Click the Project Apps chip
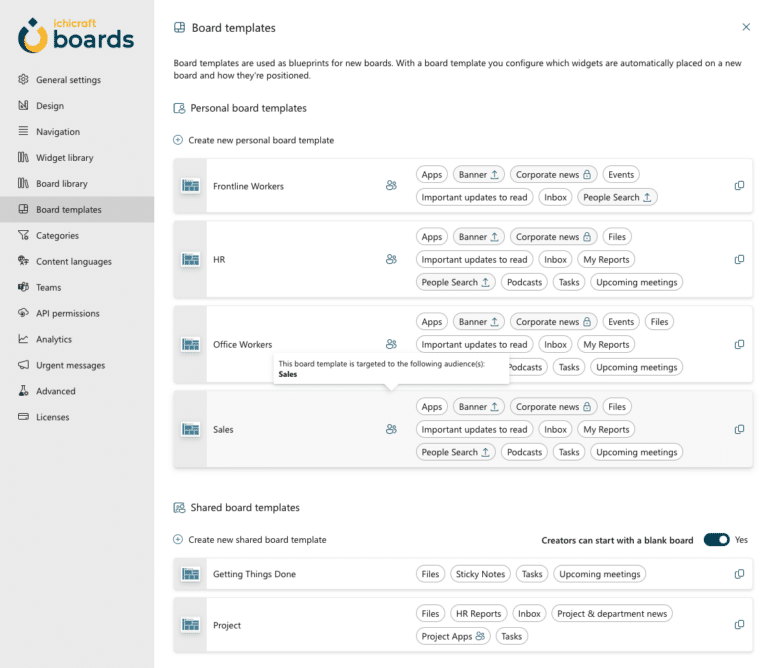768x668 pixels. 453,636
